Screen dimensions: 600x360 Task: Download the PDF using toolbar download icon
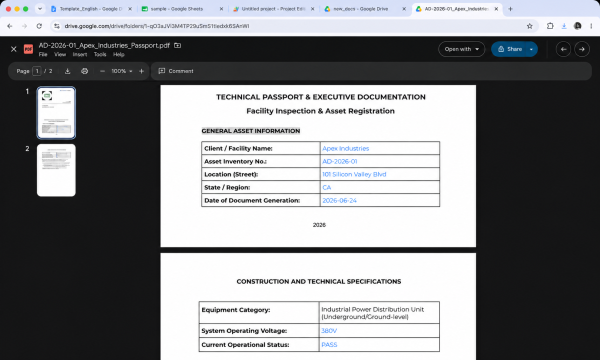(67, 71)
